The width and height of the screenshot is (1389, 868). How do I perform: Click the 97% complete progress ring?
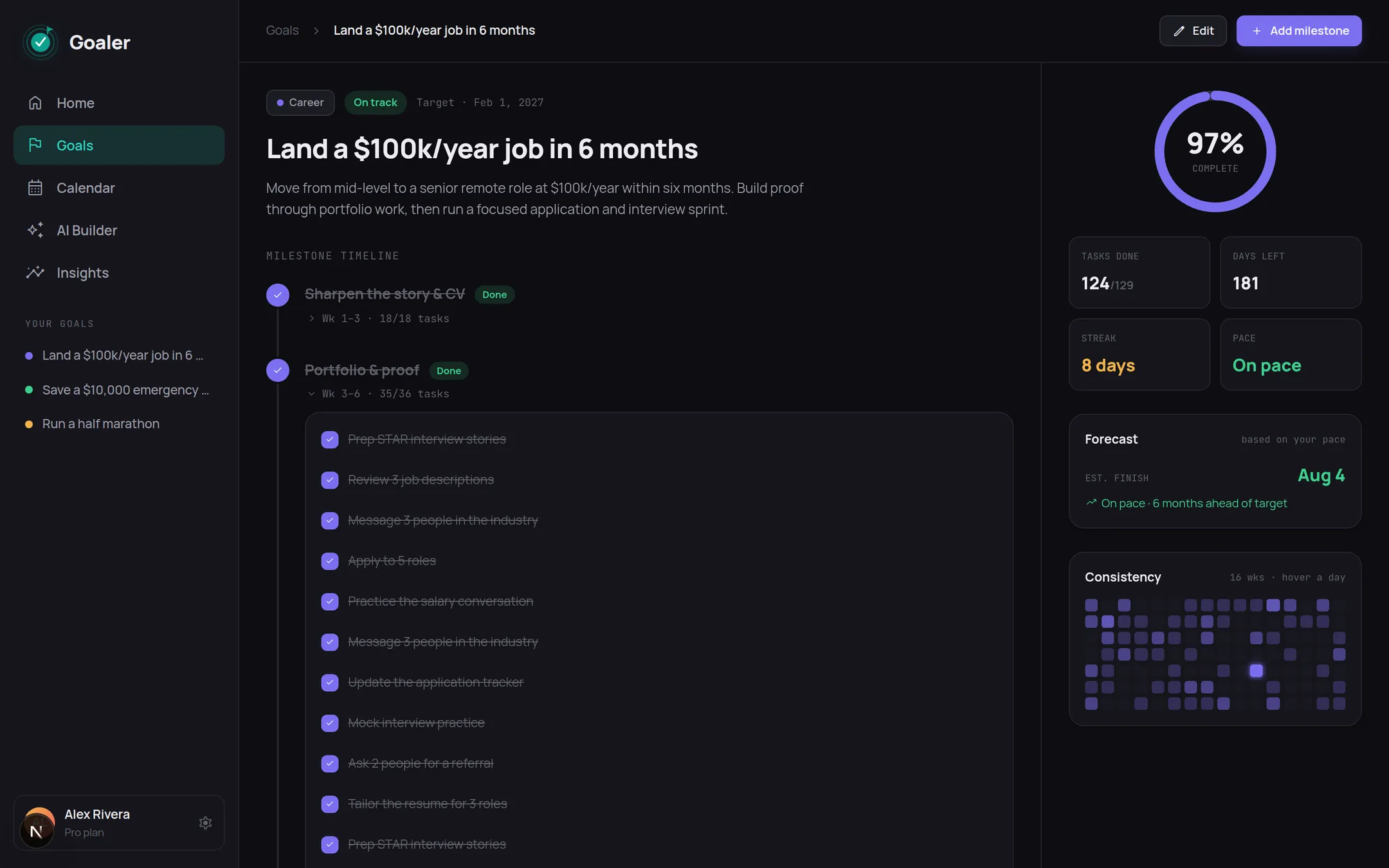[1215, 152]
